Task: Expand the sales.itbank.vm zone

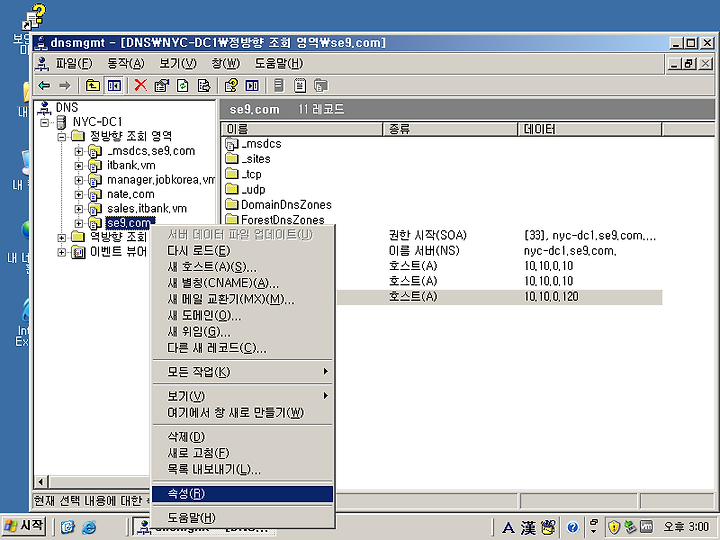Action: (x=79, y=209)
